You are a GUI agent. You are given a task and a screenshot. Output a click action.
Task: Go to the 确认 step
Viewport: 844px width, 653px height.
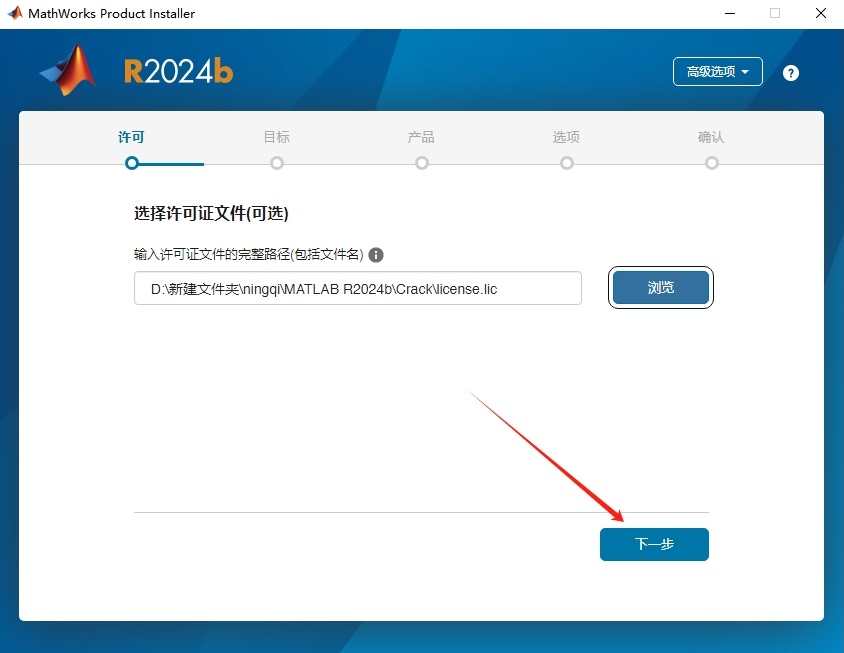pos(711,137)
